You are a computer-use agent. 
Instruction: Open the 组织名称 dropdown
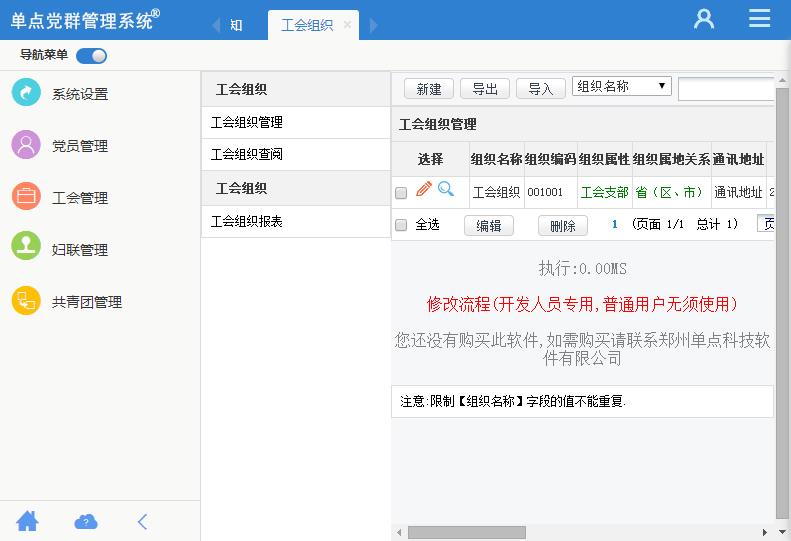coord(622,86)
